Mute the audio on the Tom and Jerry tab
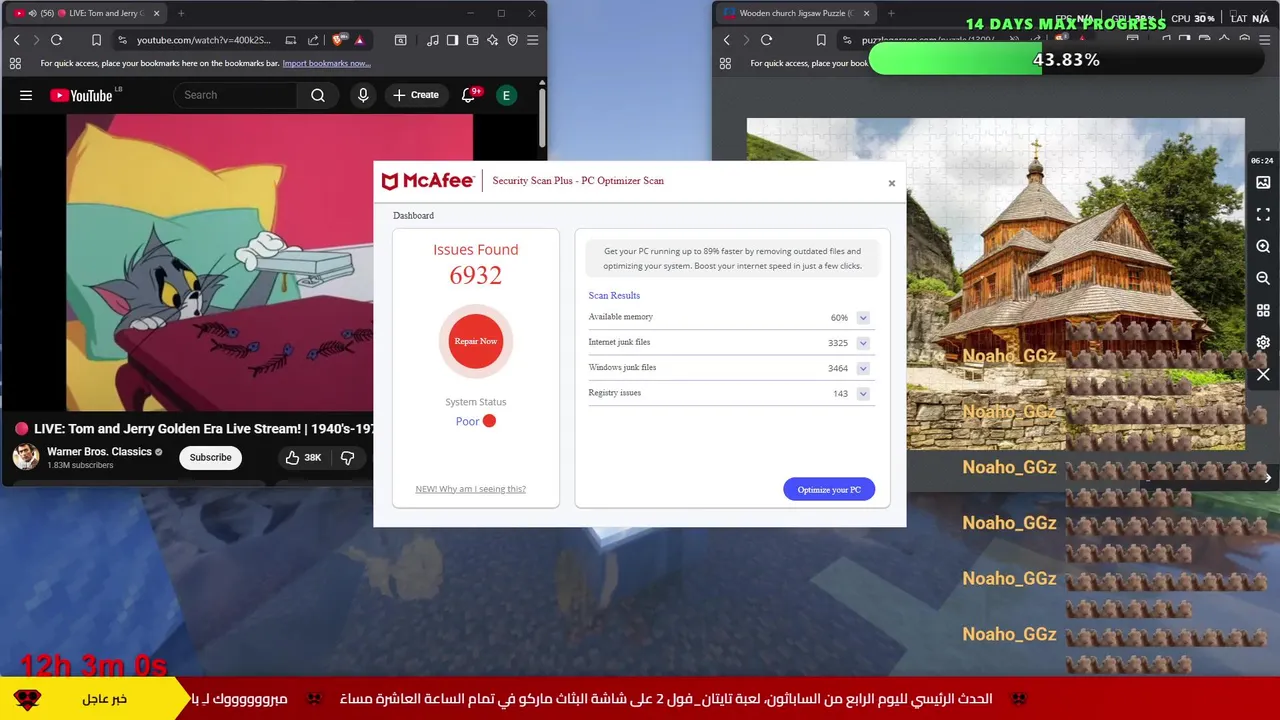This screenshot has width=1280, height=720. 33,13
